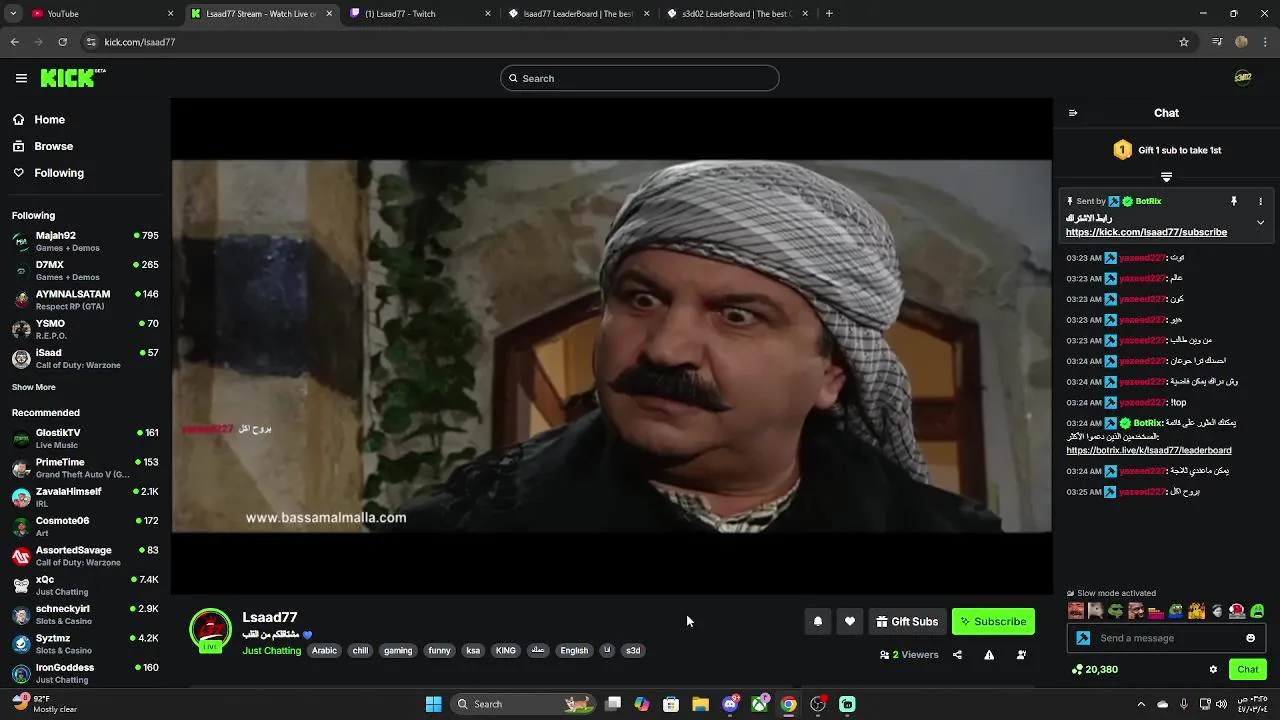The image size is (1280, 720).
Task: Open recommended channel ZavalaHimself
Action: (x=85, y=497)
